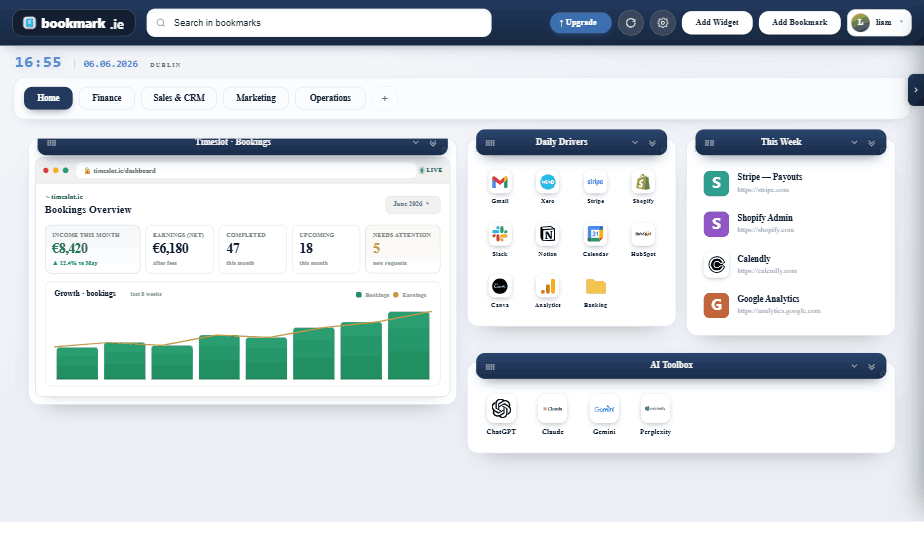This screenshot has height=540, width=924.
Task: Open the Notion bookmark icon
Action: click(x=547, y=234)
